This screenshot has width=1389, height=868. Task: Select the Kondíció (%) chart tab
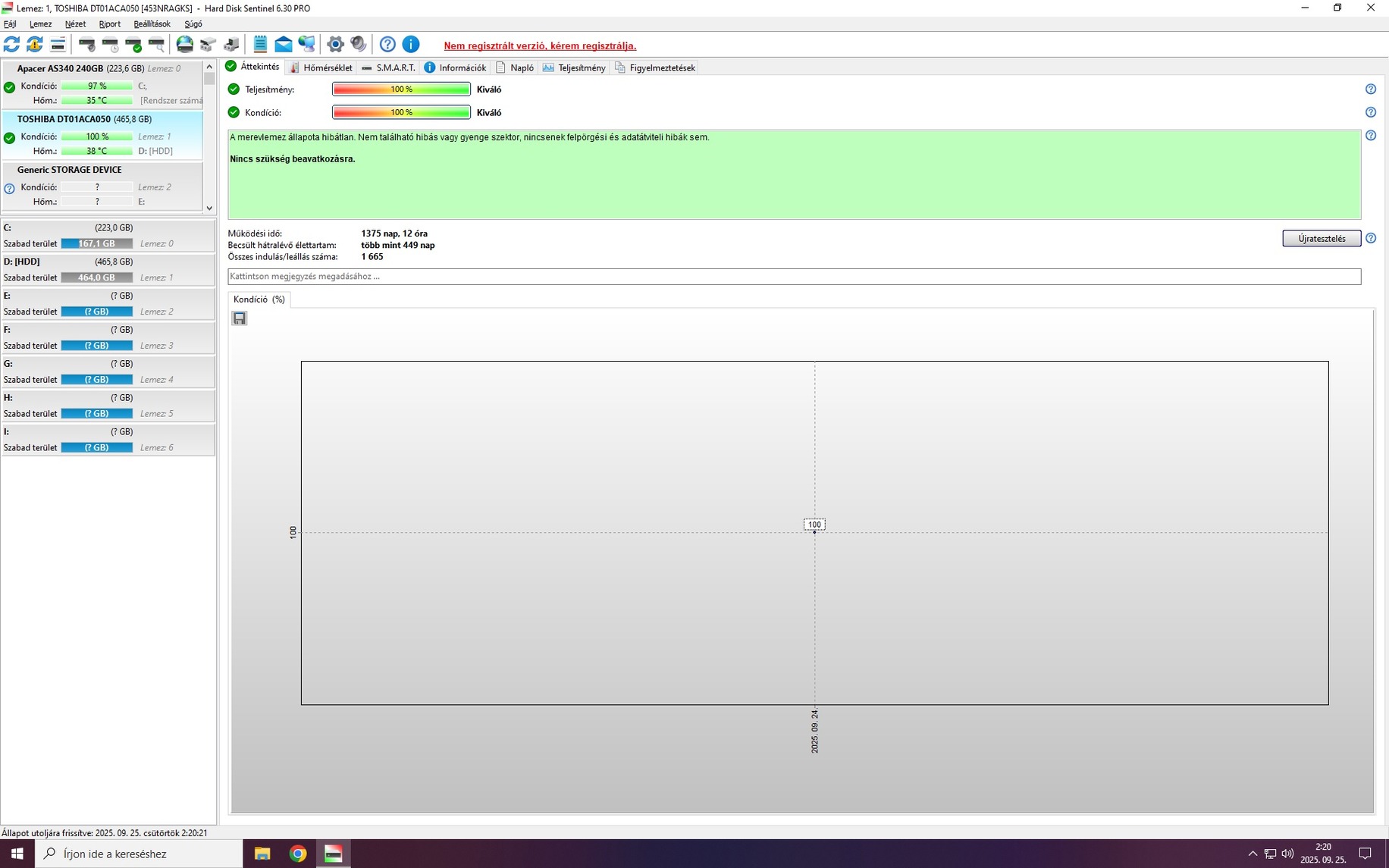(259, 299)
